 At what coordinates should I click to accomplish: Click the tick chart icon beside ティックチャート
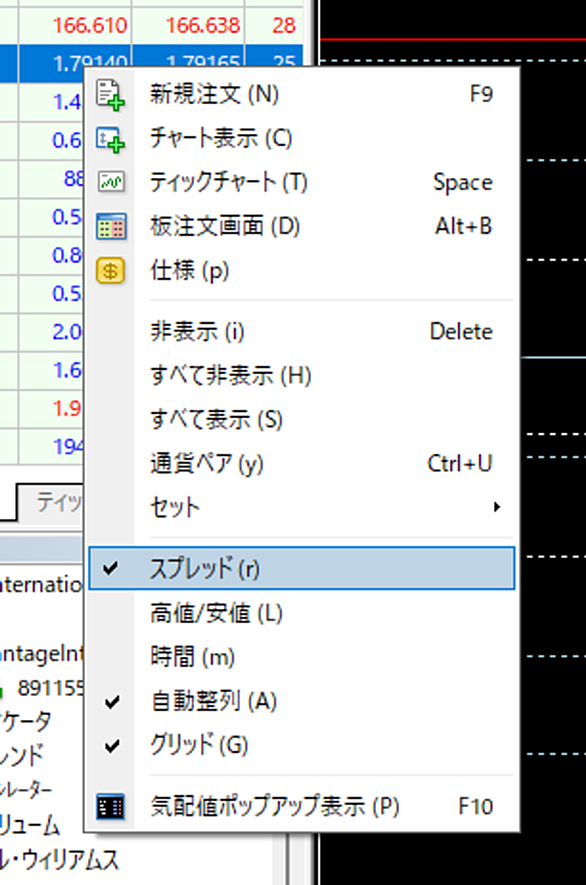(111, 182)
